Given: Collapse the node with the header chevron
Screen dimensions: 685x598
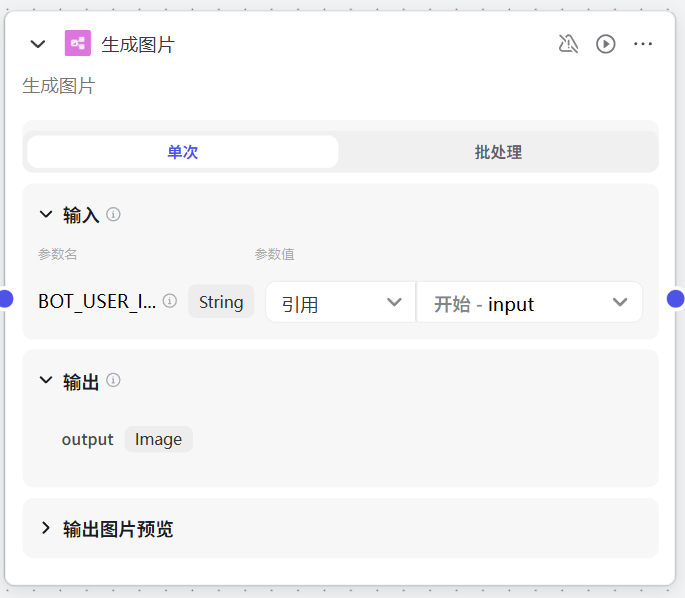Looking at the screenshot, I should [38, 44].
